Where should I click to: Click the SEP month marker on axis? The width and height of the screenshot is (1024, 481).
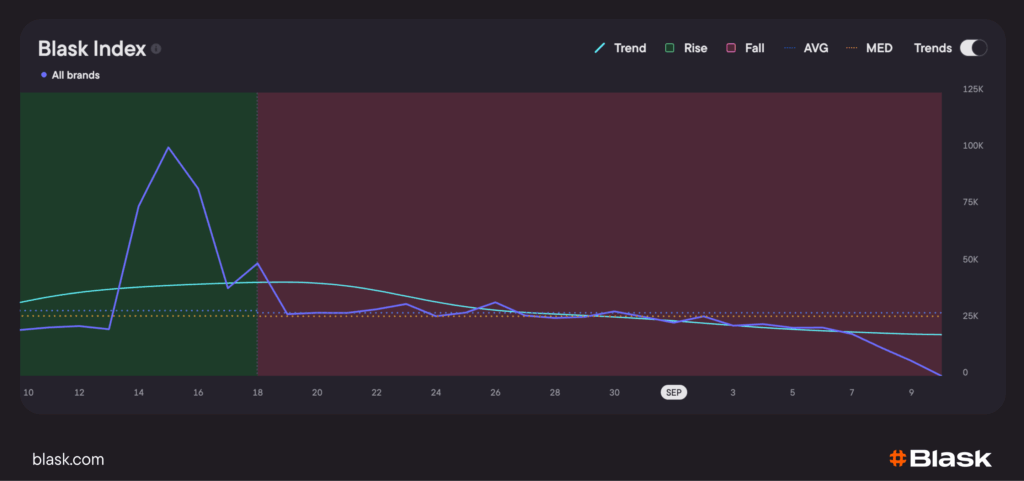click(x=673, y=393)
